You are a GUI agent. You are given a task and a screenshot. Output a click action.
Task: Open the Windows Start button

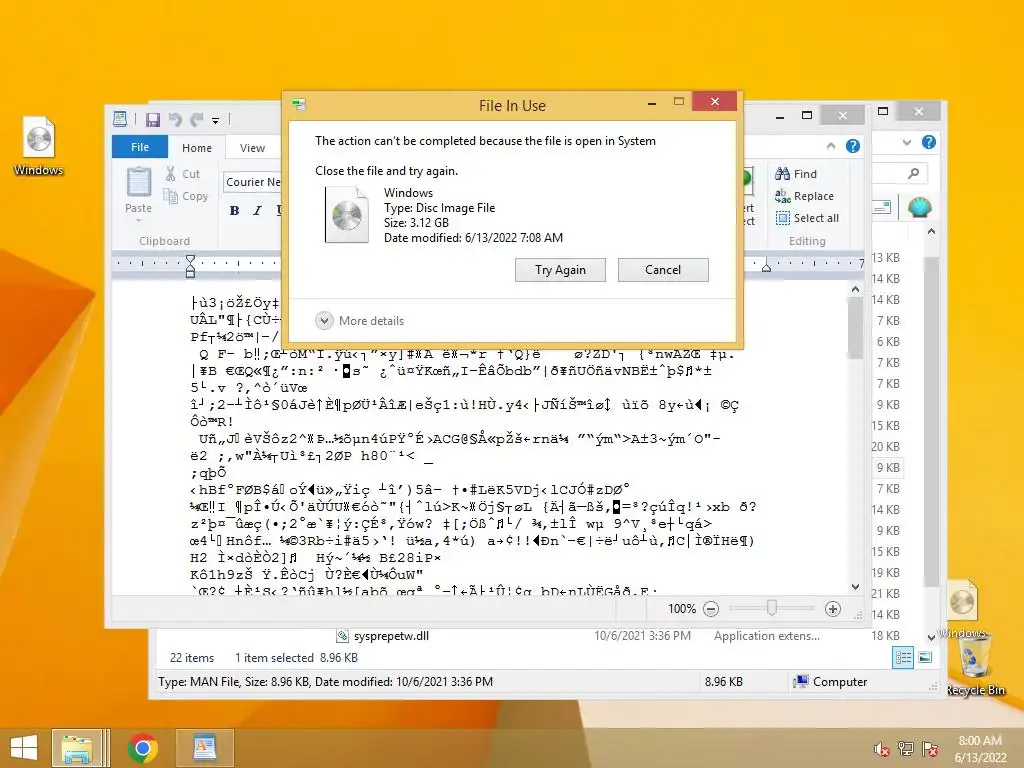[24, 748]
